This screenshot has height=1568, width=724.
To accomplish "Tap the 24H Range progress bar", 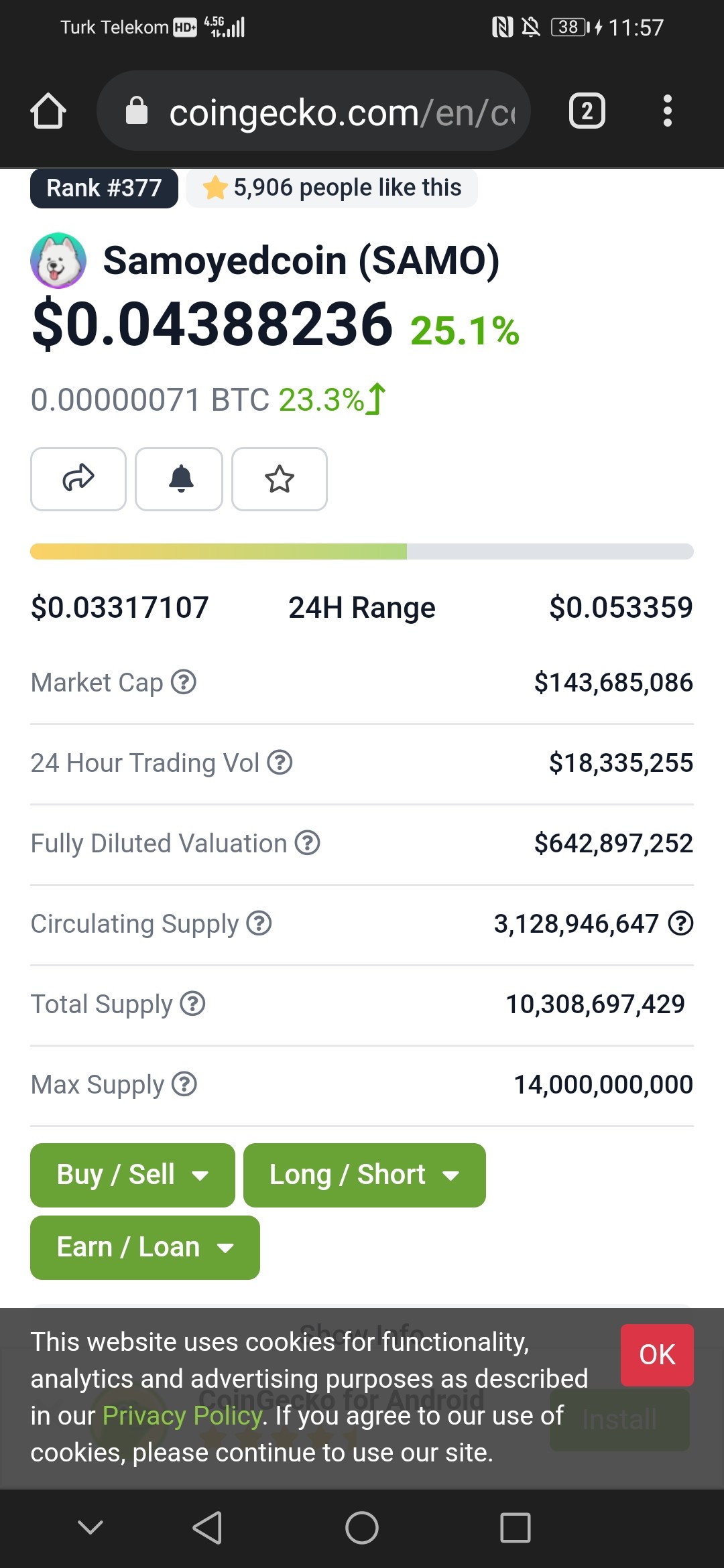I will (362, 551).
